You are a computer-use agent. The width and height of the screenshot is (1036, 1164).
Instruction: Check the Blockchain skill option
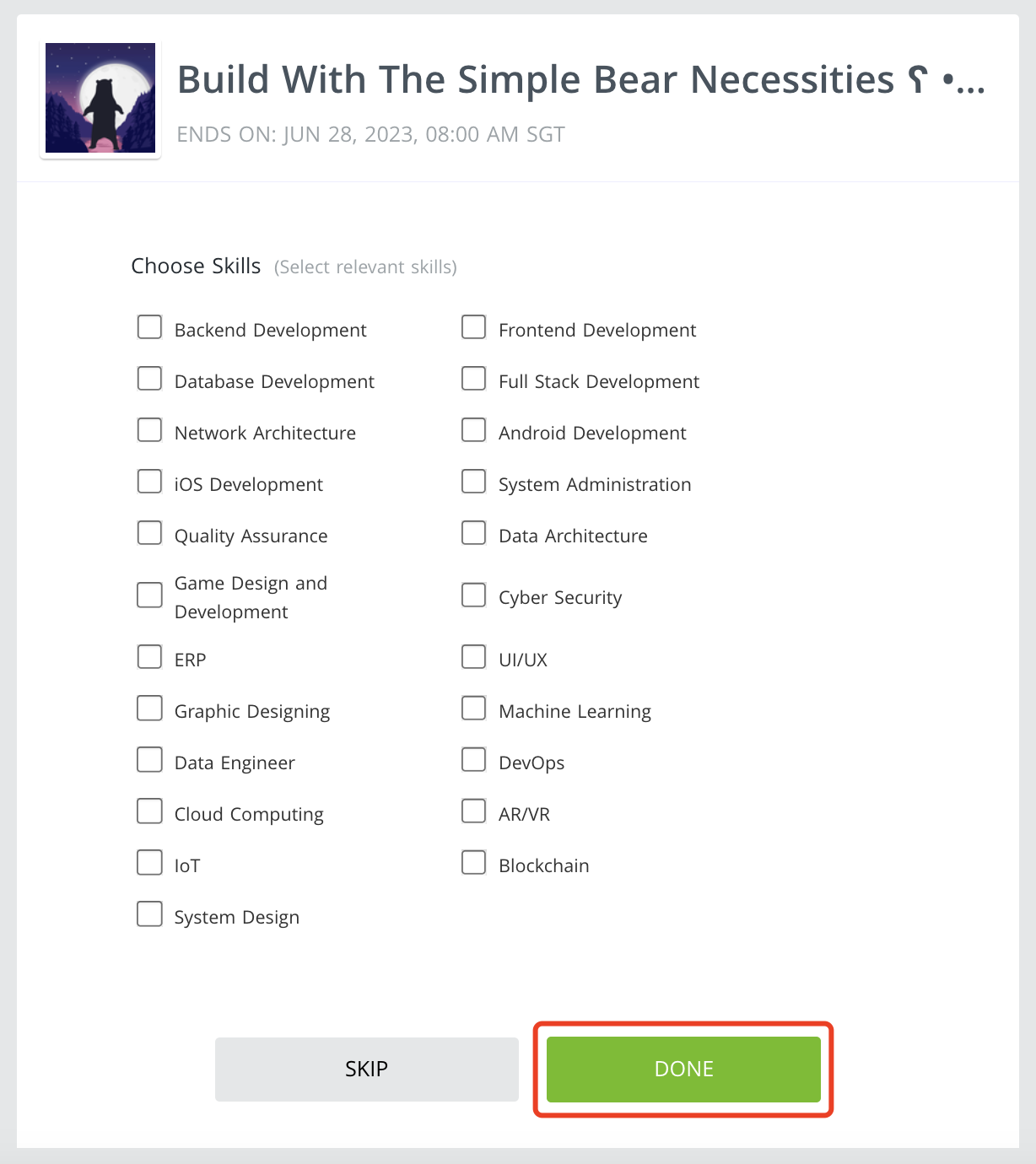pos(473,863)
